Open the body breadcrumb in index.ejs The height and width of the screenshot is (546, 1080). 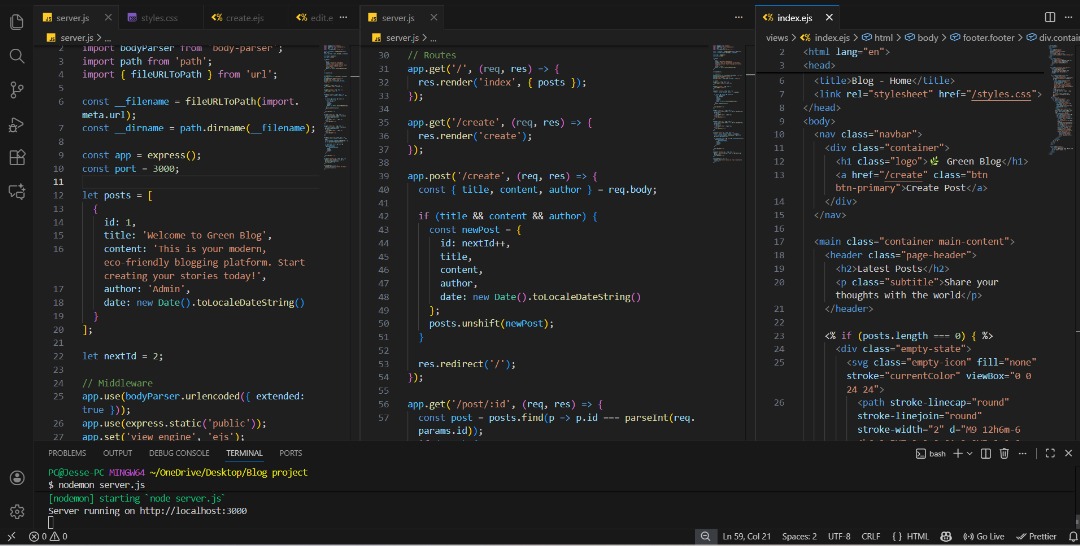coord(922,38)
